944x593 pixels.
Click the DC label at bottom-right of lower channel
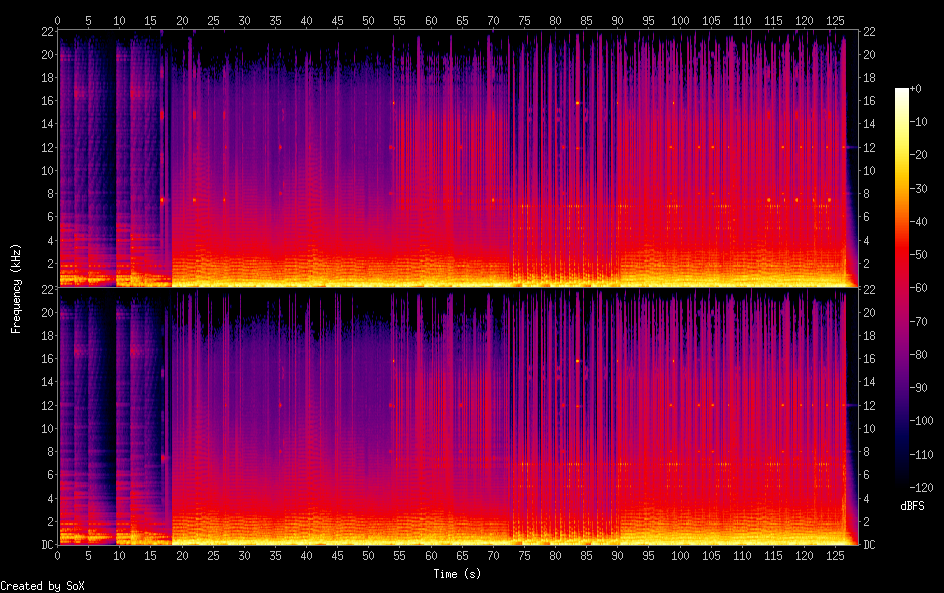870,545
